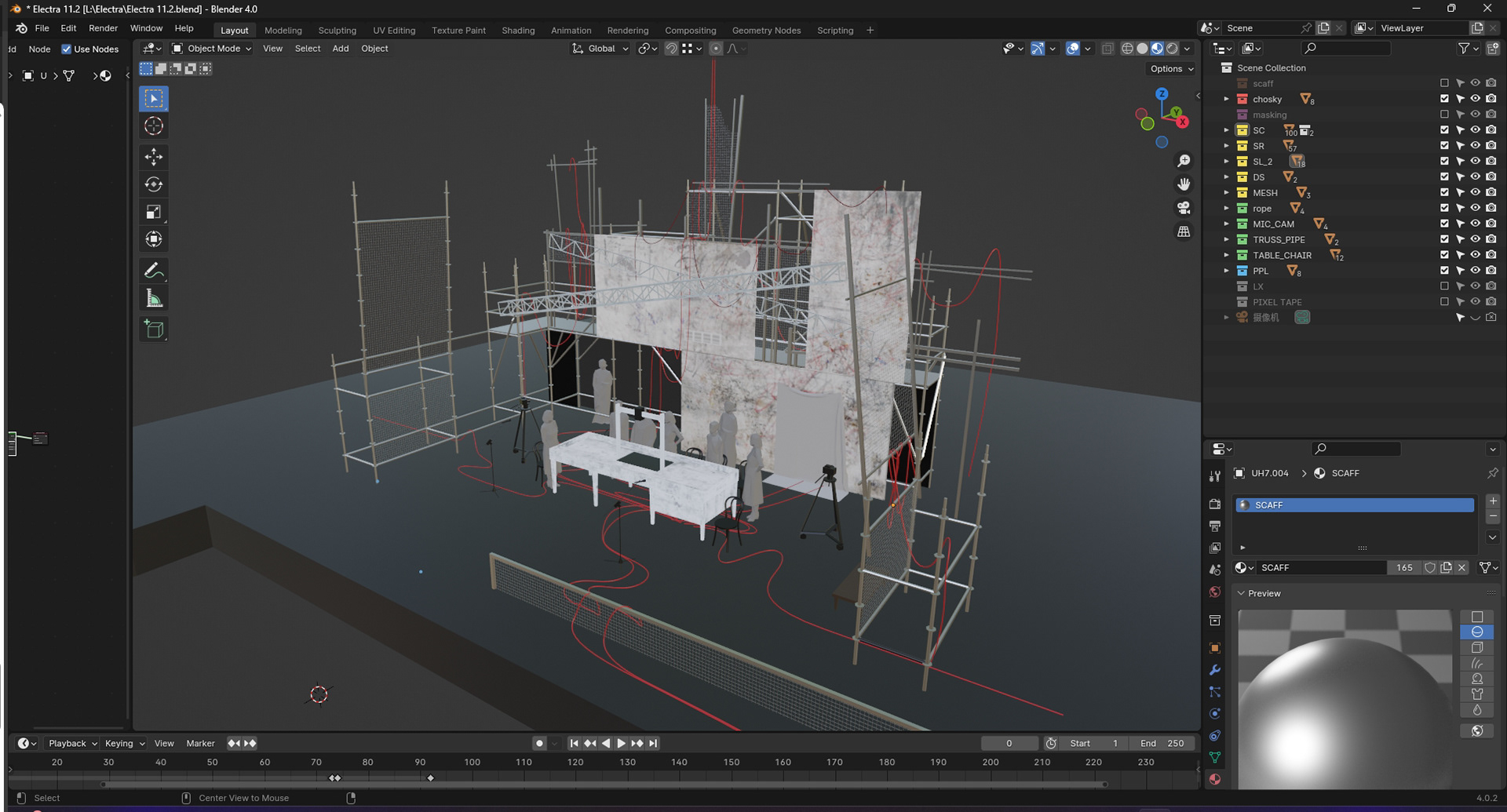Image resolution: width=1507 pixels, height=812 pixels.
Task: Select the Annotate tool
Action: (154, 271)
